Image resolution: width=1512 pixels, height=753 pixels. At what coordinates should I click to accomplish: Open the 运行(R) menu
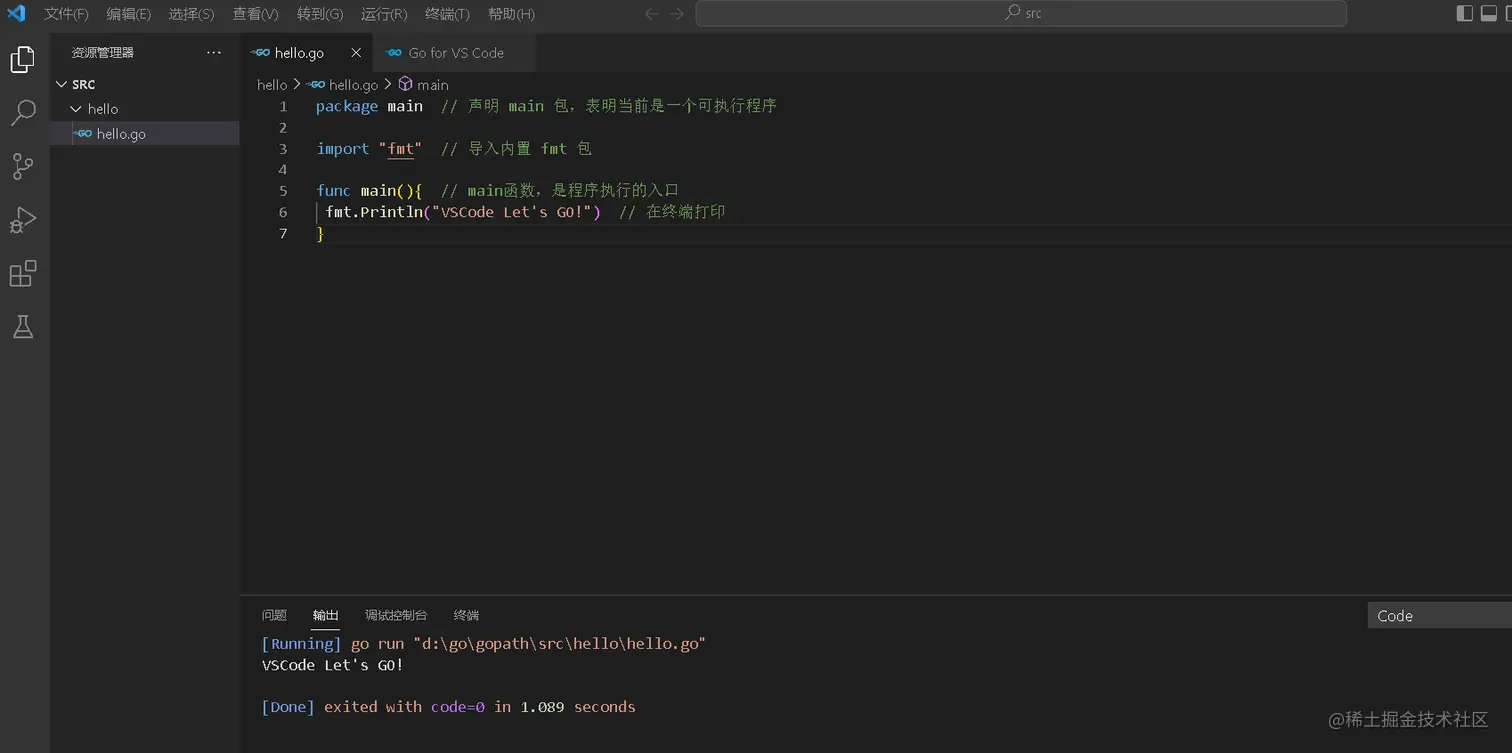click(384, 14)
